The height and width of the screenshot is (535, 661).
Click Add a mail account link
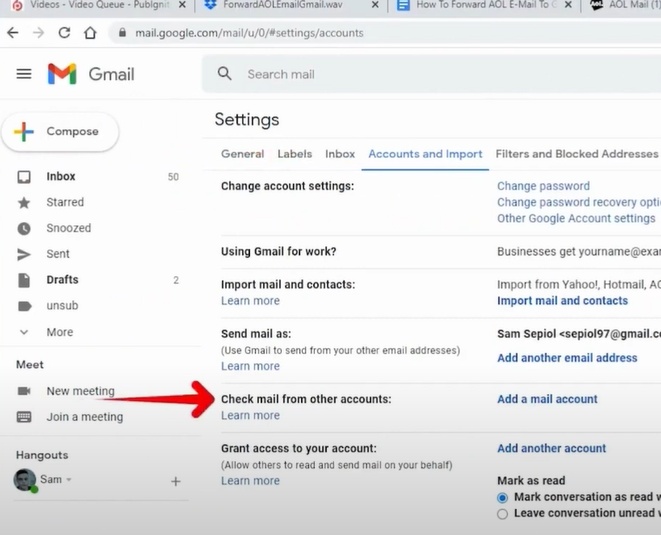pos(547,399)
